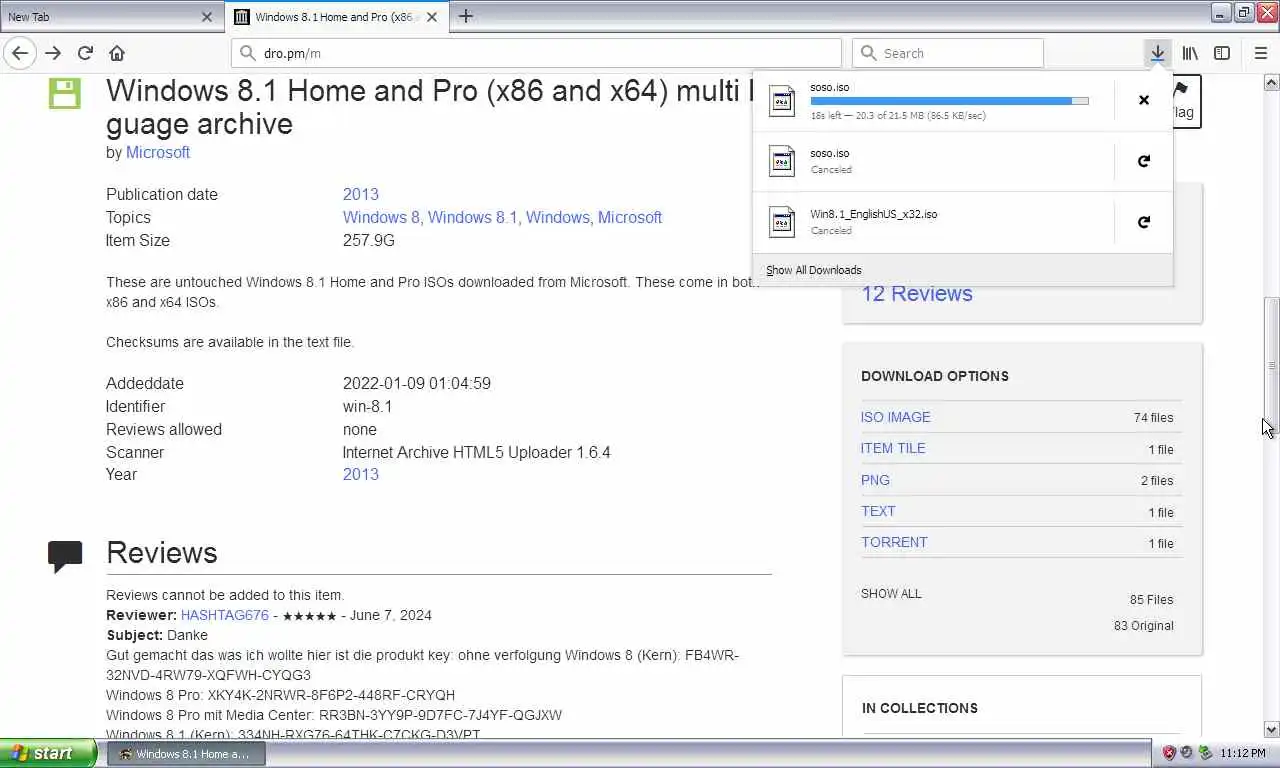
Task: Reload the current page
Action: (85, 53)
